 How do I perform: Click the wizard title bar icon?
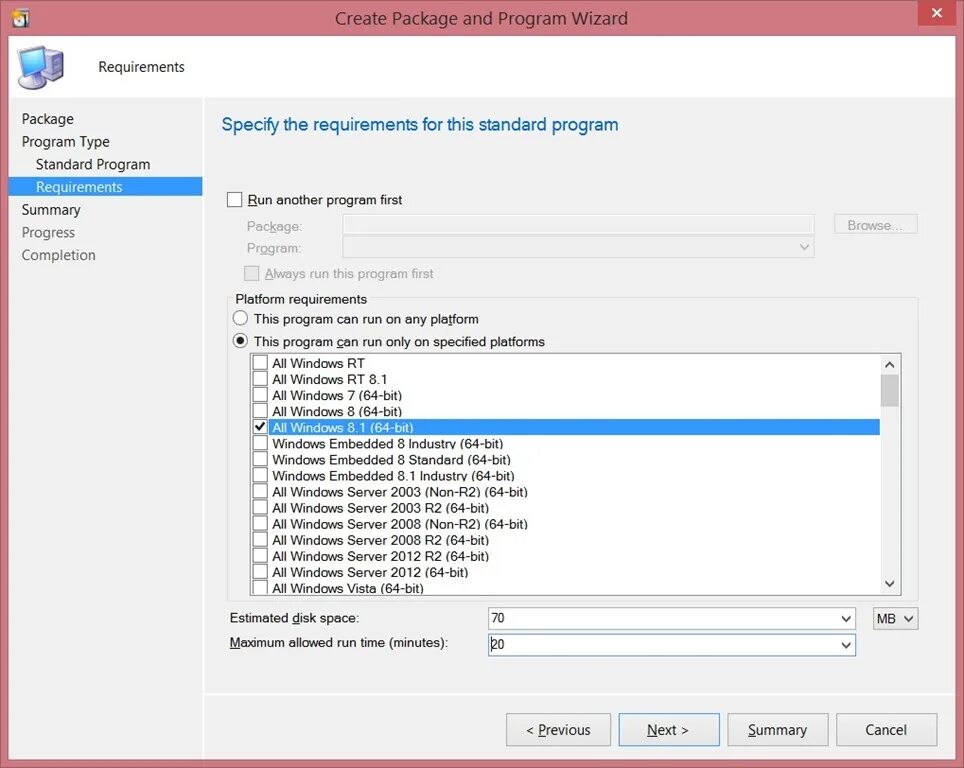click(20, 18)
